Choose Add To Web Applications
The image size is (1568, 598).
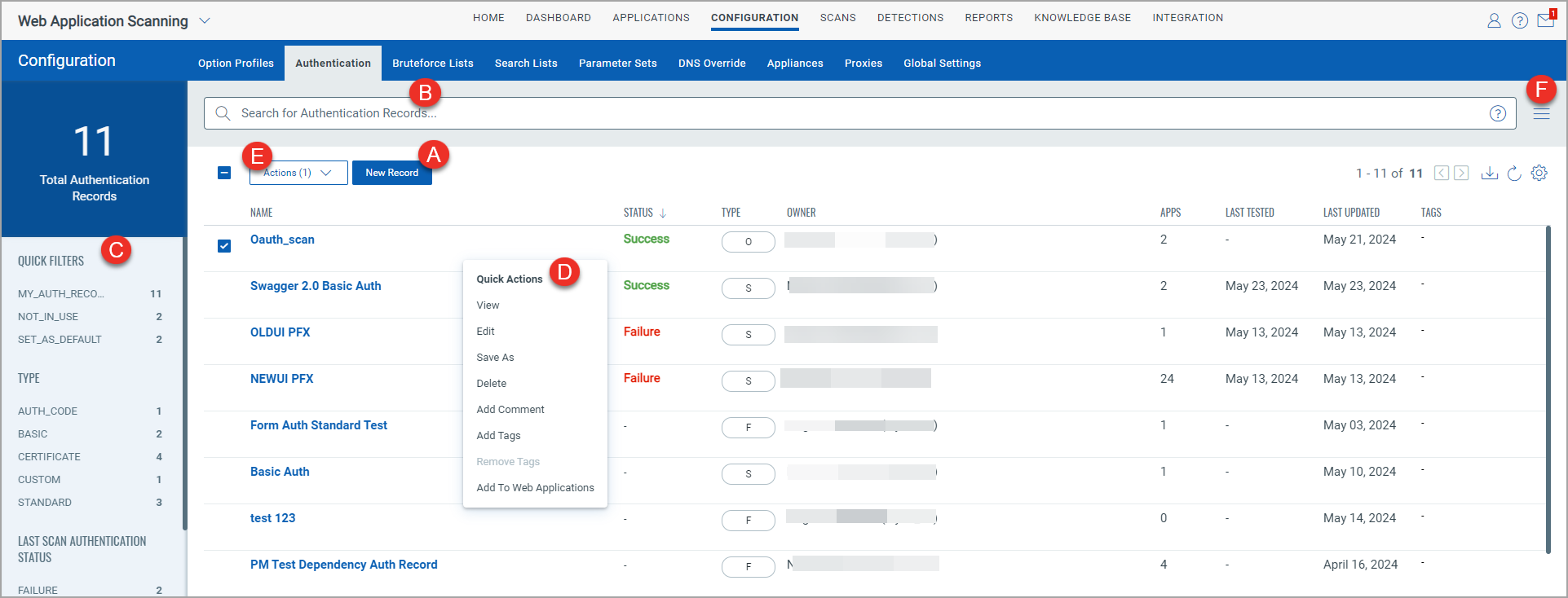(x=535, y=488)
